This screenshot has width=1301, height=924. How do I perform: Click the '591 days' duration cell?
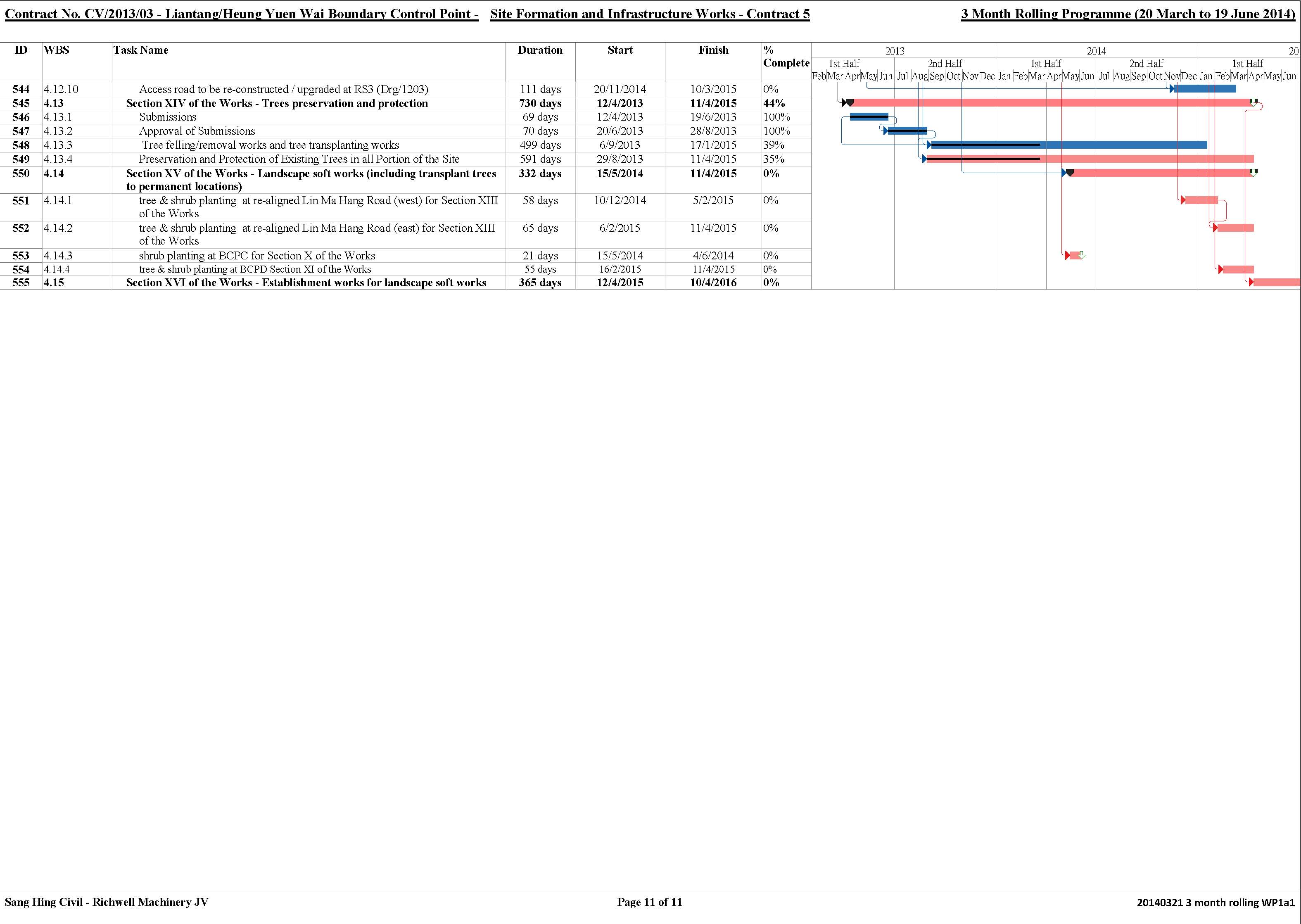pos(540,159)
